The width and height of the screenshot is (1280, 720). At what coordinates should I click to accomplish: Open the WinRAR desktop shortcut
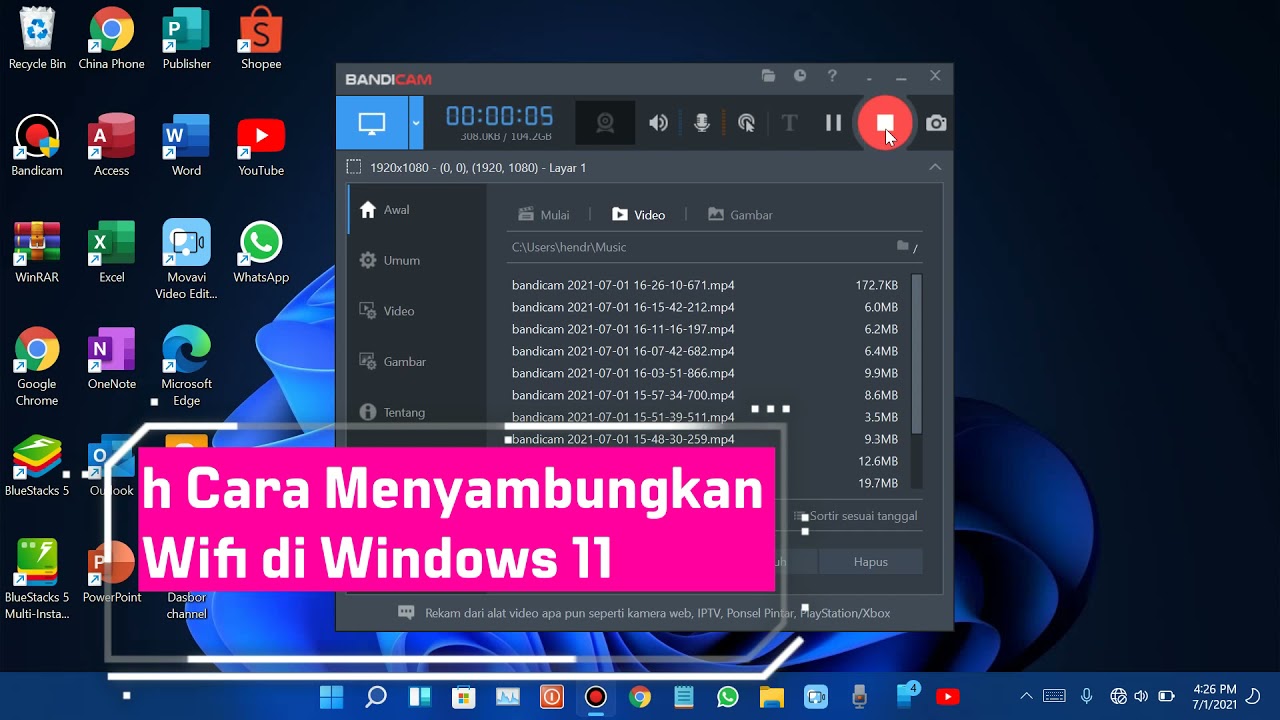coord(37,253)
